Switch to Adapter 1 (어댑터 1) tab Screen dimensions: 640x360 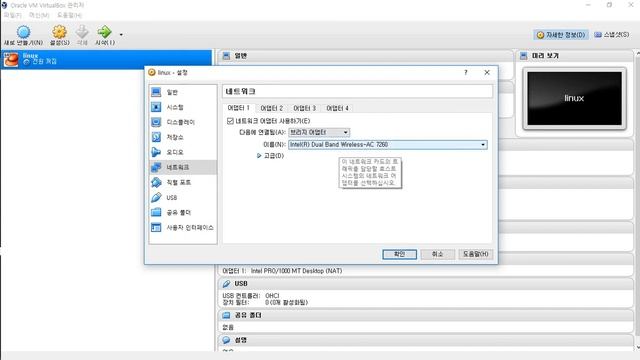(239, 108)
